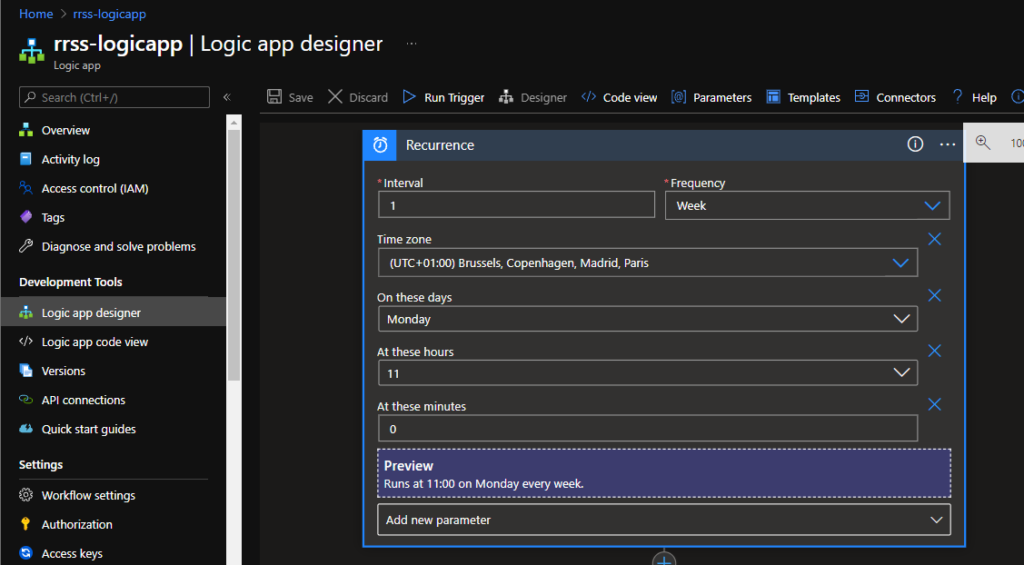The width and height of the screenshot is (1024, 565).
Task: Open Help from the toolbar
Action: [x=974, y=97]
